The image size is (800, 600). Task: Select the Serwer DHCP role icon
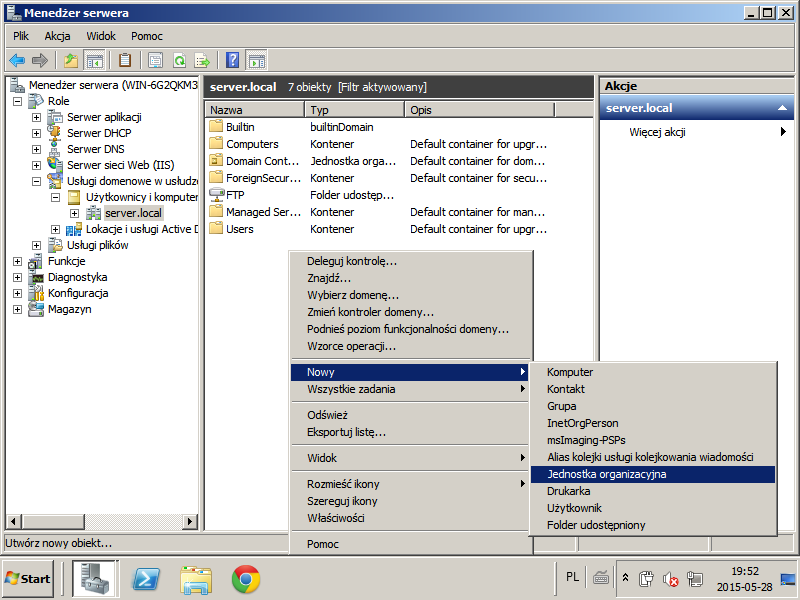(55, 133)
